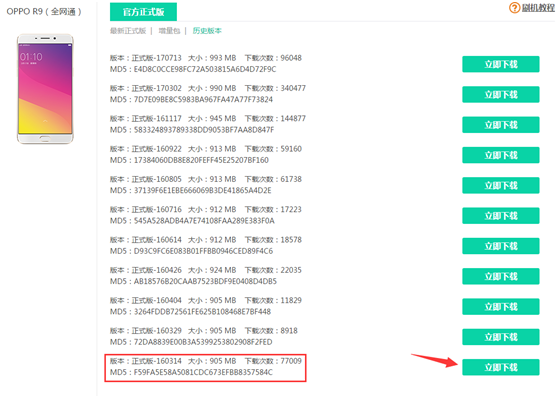Select MD5 text starting 3264FDDB7256
The image size is (558, 398).
190,311
